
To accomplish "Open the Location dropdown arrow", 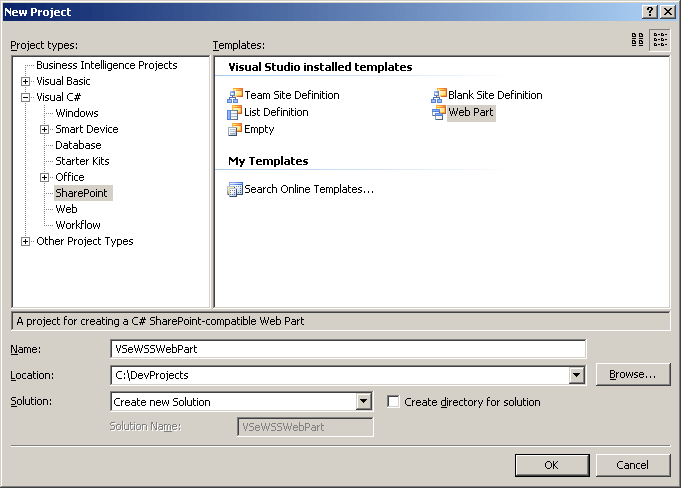I will pos(576,375).
